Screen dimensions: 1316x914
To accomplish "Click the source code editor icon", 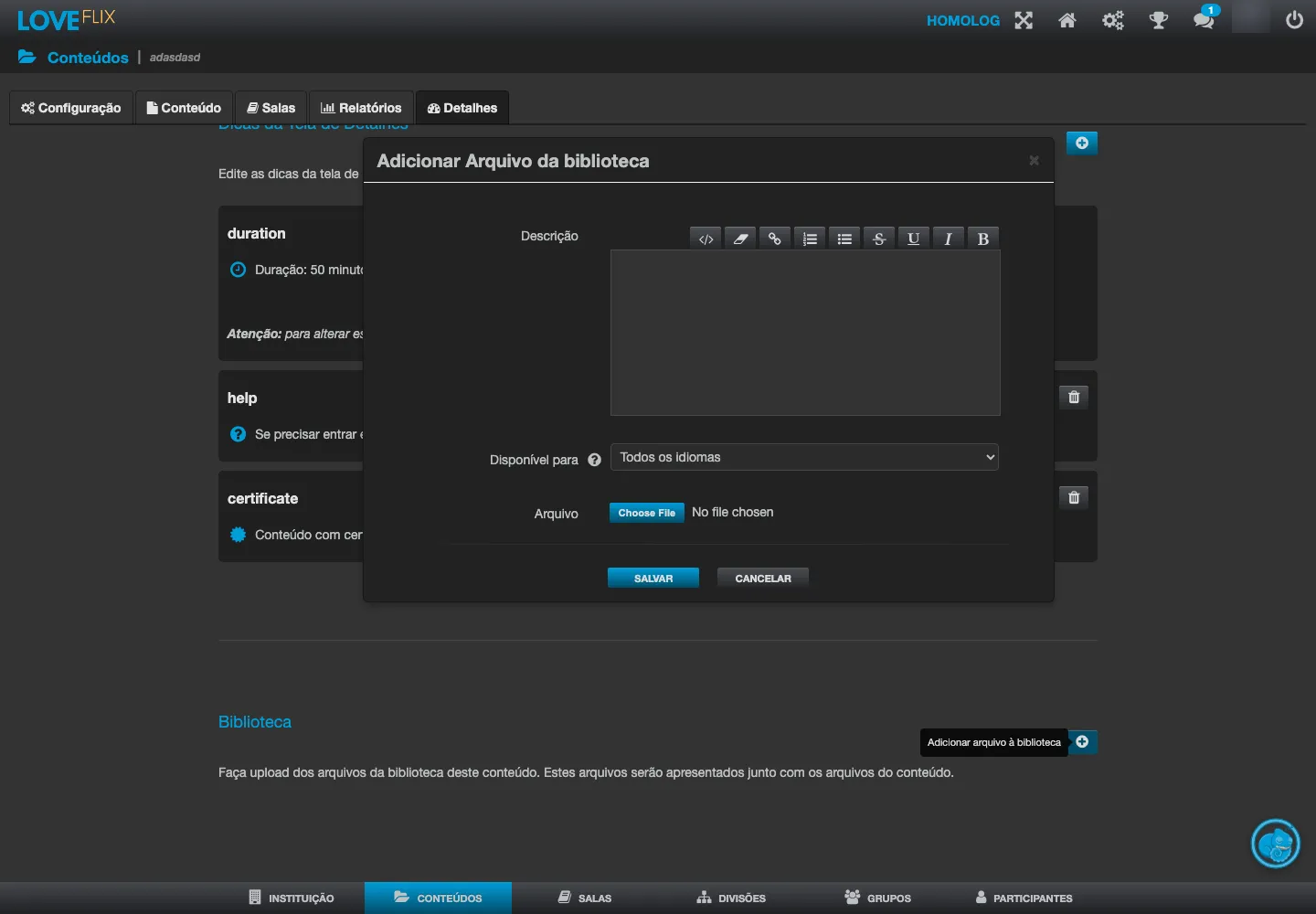I will 706,239.
